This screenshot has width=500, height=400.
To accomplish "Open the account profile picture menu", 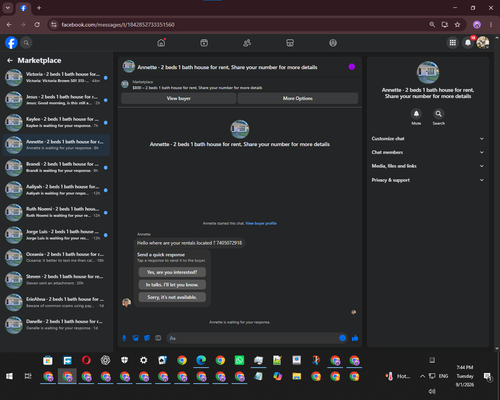I will point(483,43).
